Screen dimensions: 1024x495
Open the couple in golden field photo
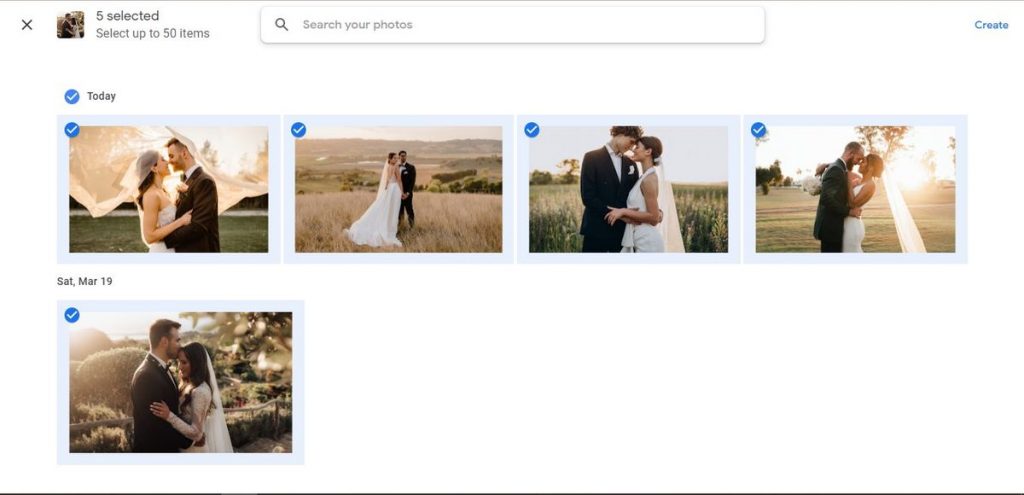(x=398, y=190)
